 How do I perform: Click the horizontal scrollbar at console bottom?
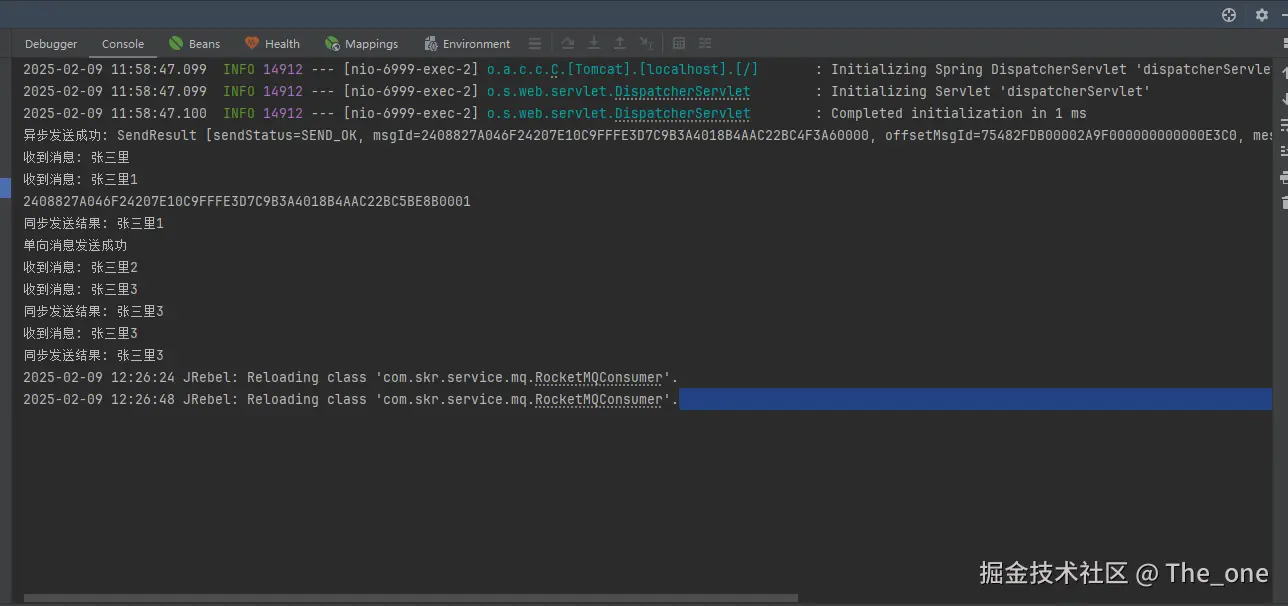410,598
